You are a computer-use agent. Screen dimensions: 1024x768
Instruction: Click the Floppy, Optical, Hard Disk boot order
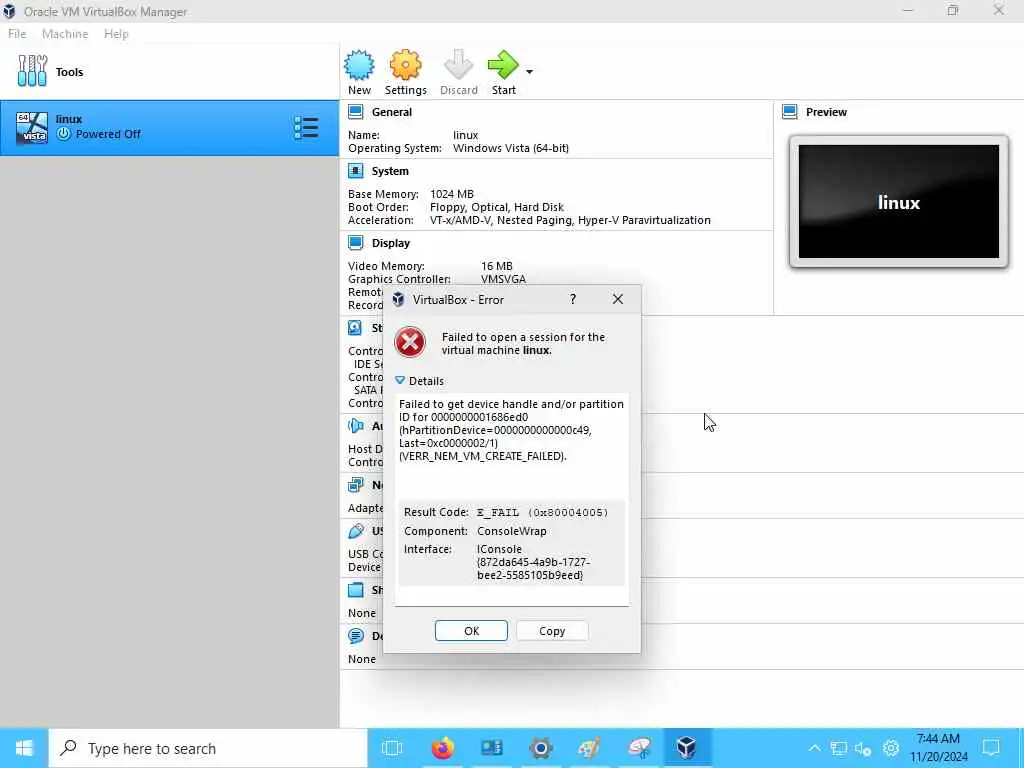tap(496, 207)
